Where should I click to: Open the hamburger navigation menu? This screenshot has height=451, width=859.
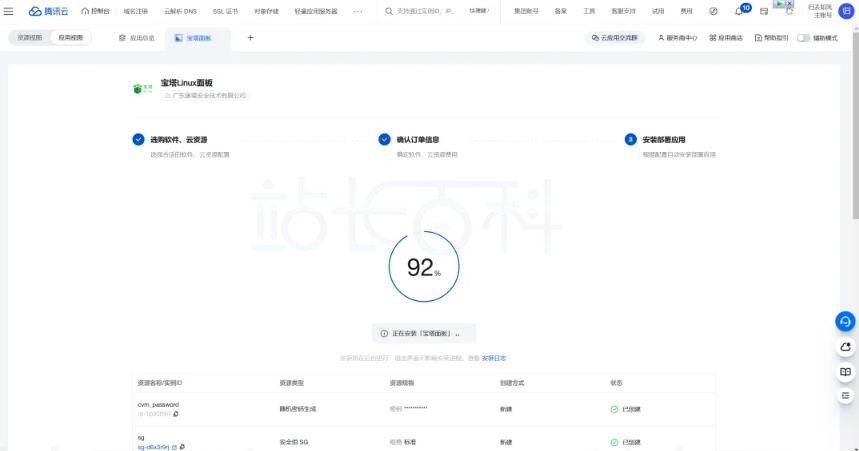pos(9,11)
